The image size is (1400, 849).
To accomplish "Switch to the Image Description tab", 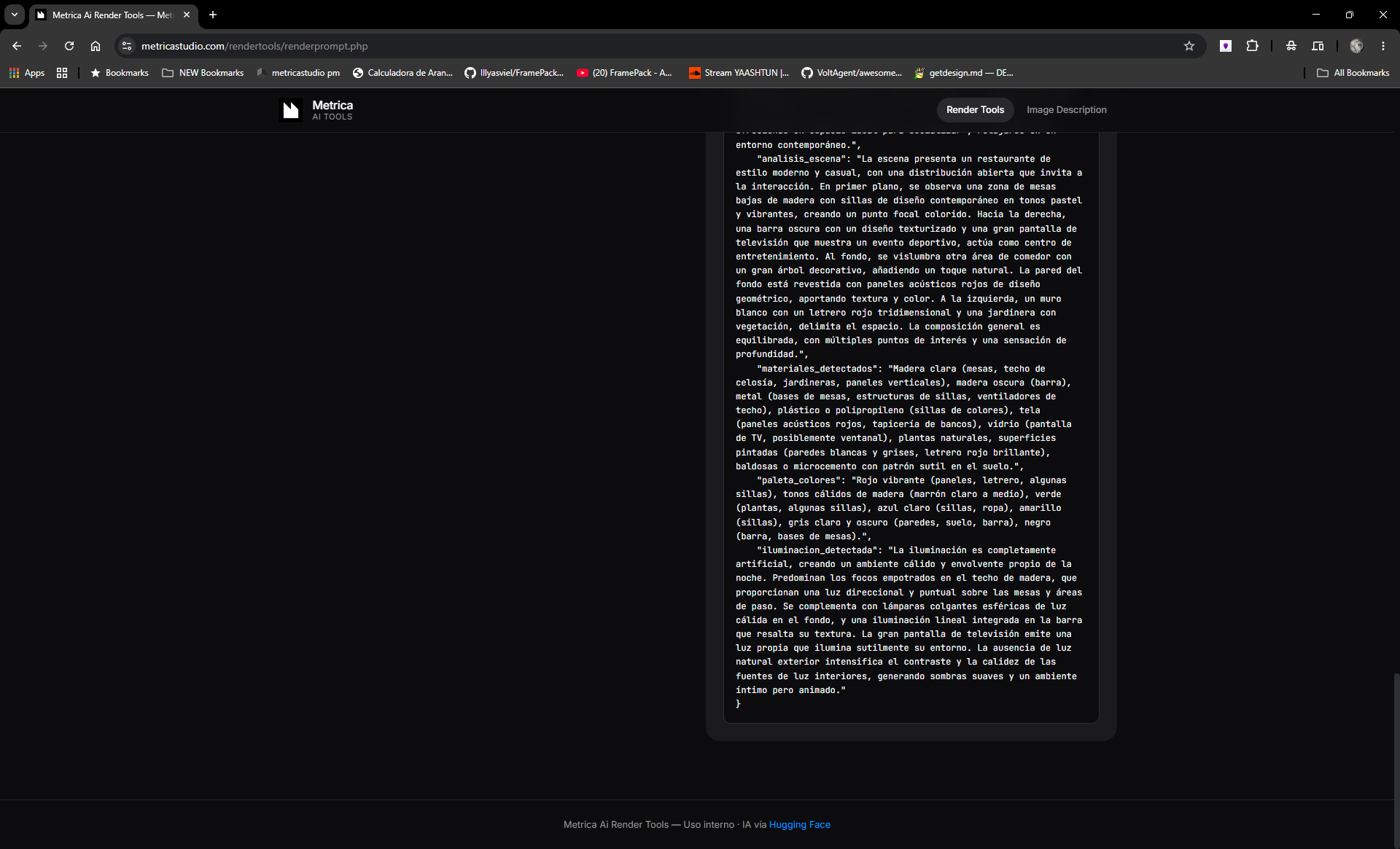I will tap(1066, 110).
